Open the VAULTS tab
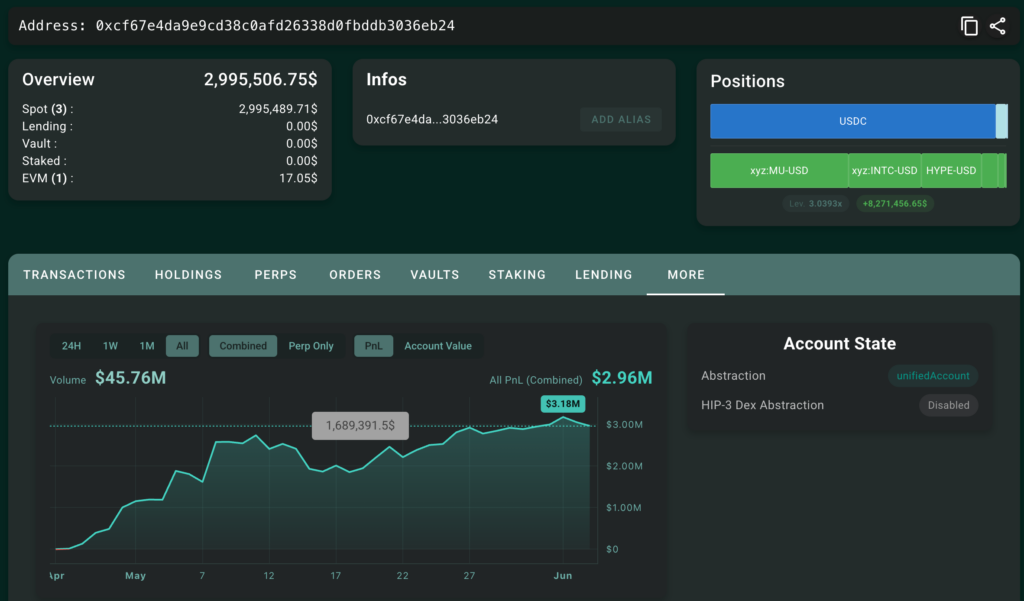1024x601 pixels. click(x=435, y=275)
